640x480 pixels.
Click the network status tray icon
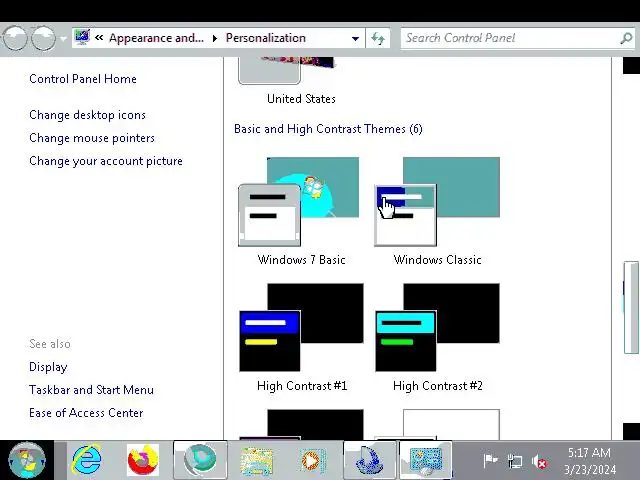tap(515, 461)
